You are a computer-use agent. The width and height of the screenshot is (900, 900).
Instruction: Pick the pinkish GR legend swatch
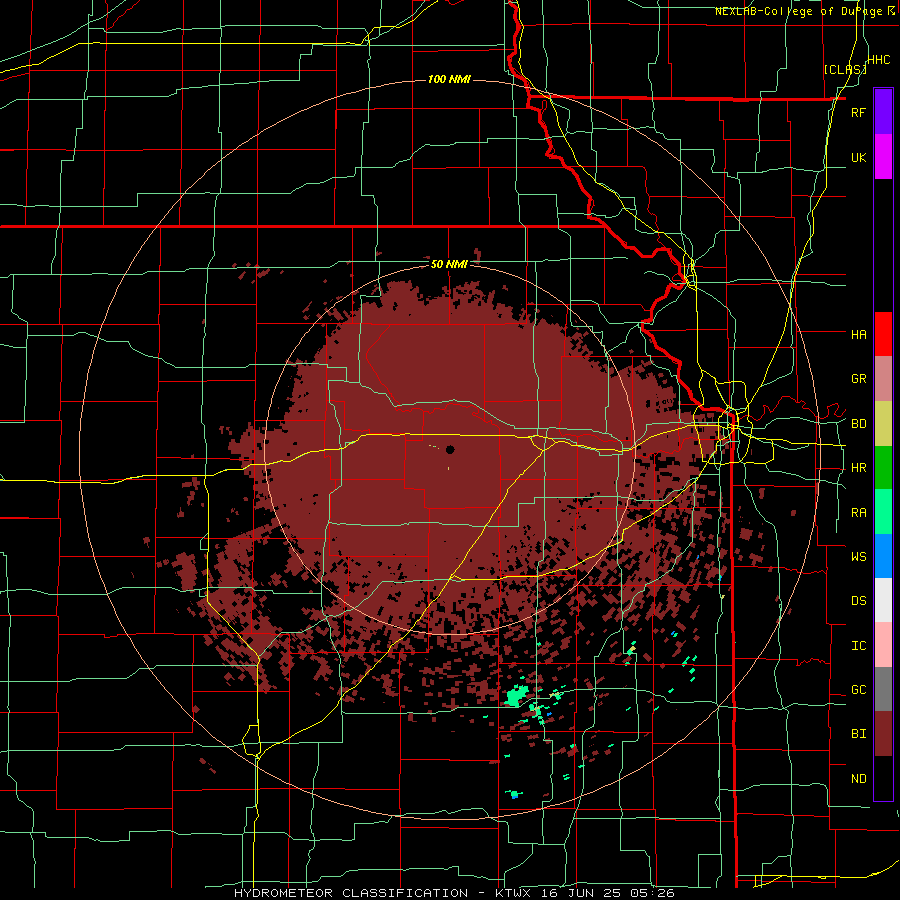click(x=883, y=378)
